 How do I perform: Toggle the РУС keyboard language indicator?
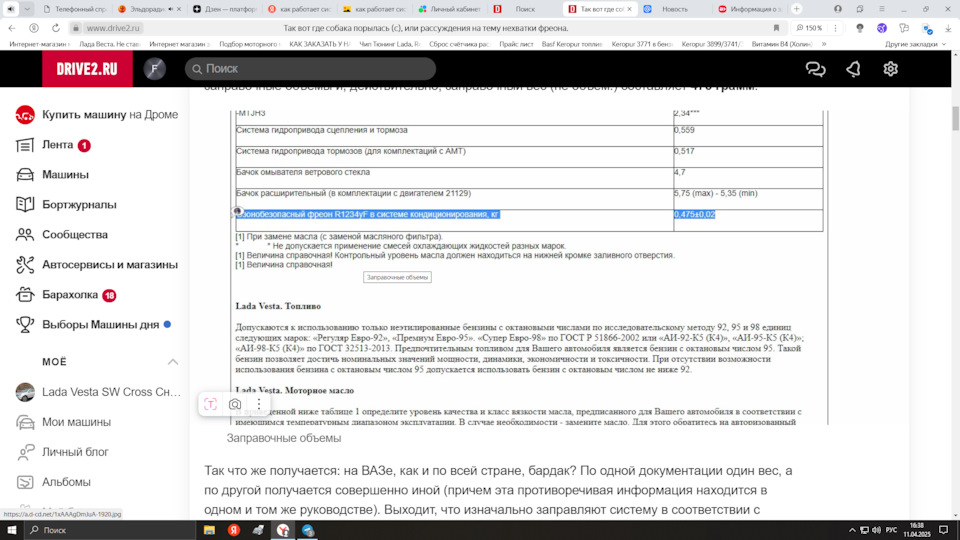point(890,529)
